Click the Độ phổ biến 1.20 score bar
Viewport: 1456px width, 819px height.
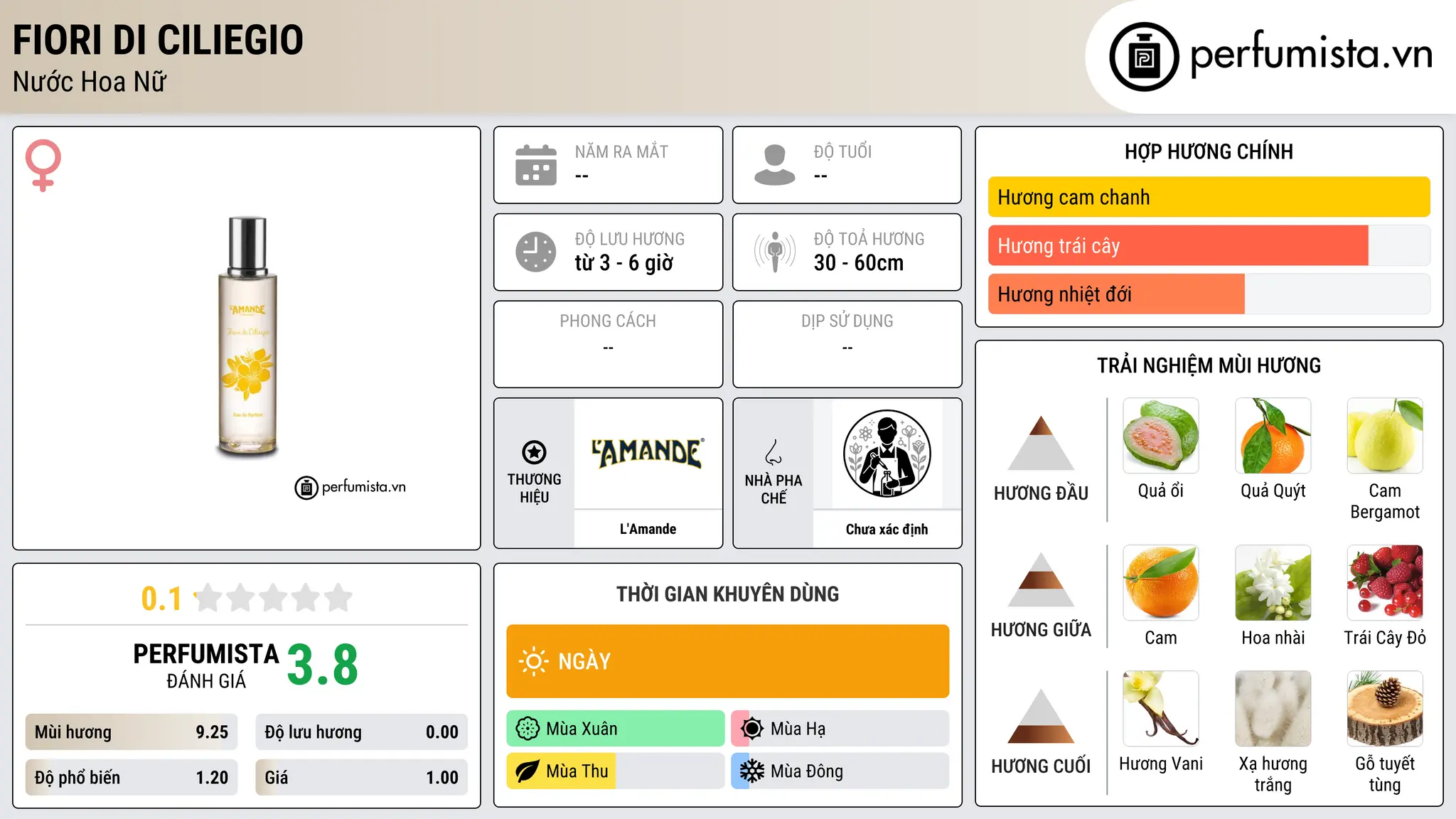pyautogui.click(x=132, y=777)
